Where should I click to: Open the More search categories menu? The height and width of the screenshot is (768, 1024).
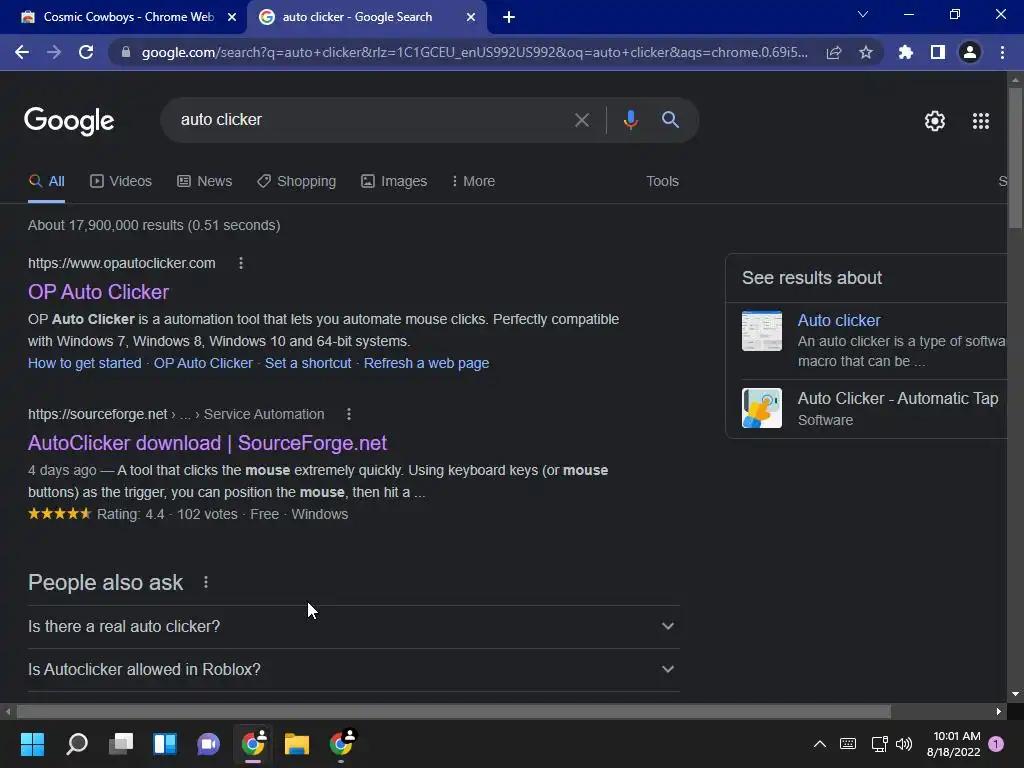[x=473, y=182]
